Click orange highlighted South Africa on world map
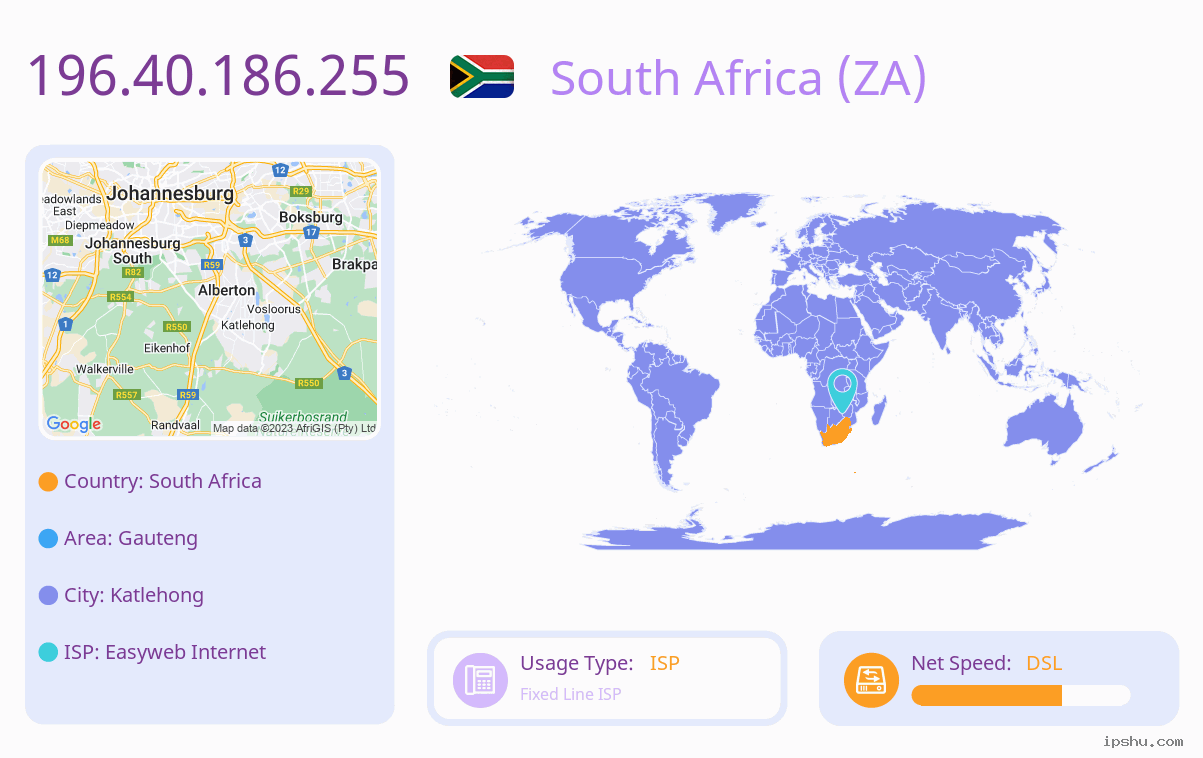The image size is (1203, 758). coord(836,434)
